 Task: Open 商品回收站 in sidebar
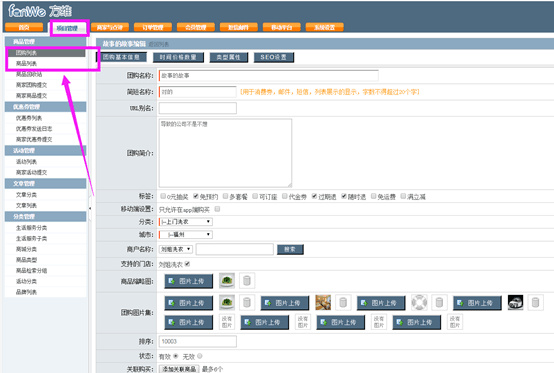pos(29,74)
